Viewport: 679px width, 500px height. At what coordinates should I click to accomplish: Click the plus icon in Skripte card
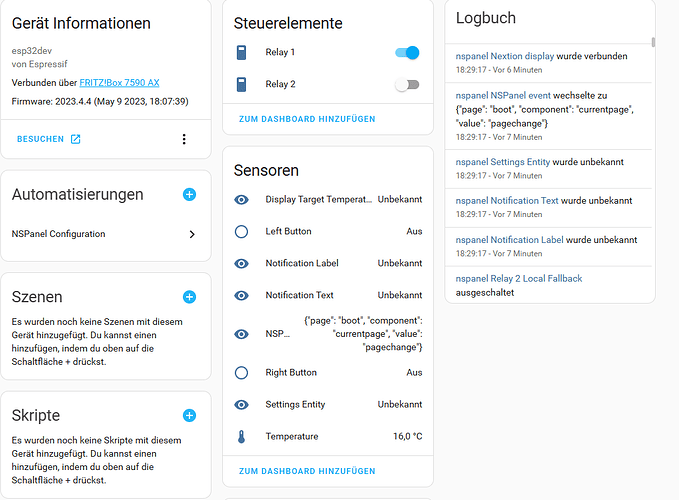[189, 415]
